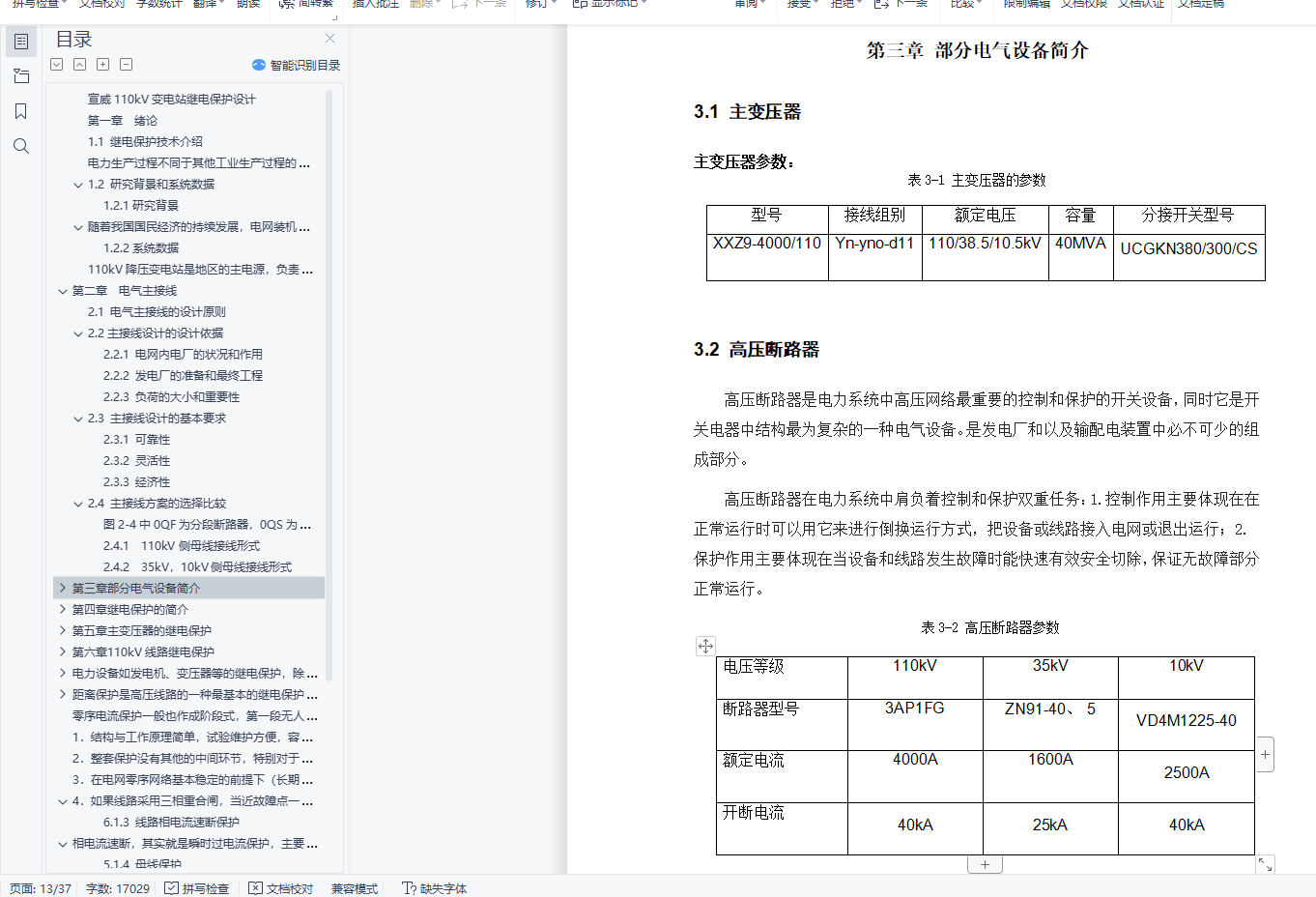Screen dimensions: 1316x897
Task: Click the minus box icon under 目录
Action: [127, 65]
